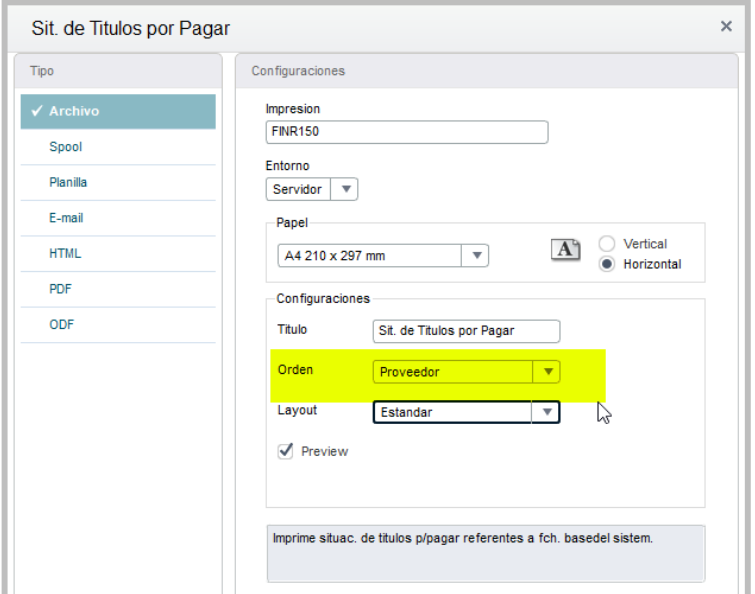Close the Sit. de Titulos por Pagar dialog

(726, 26)
